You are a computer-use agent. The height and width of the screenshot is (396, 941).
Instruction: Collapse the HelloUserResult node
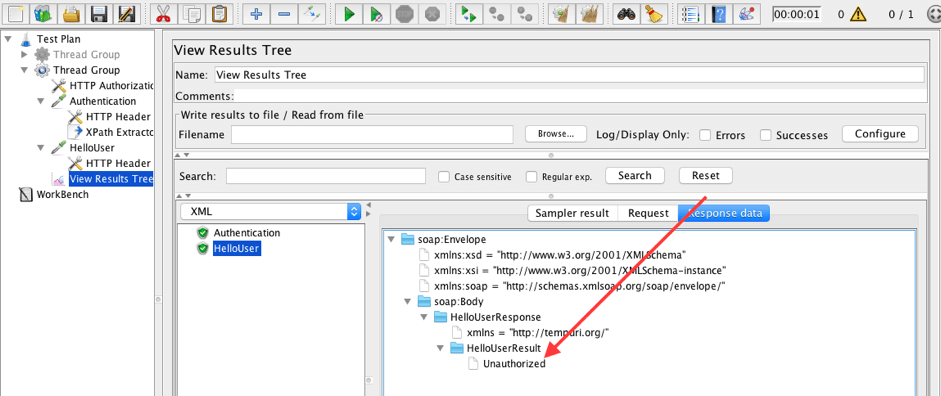[441, 348]
